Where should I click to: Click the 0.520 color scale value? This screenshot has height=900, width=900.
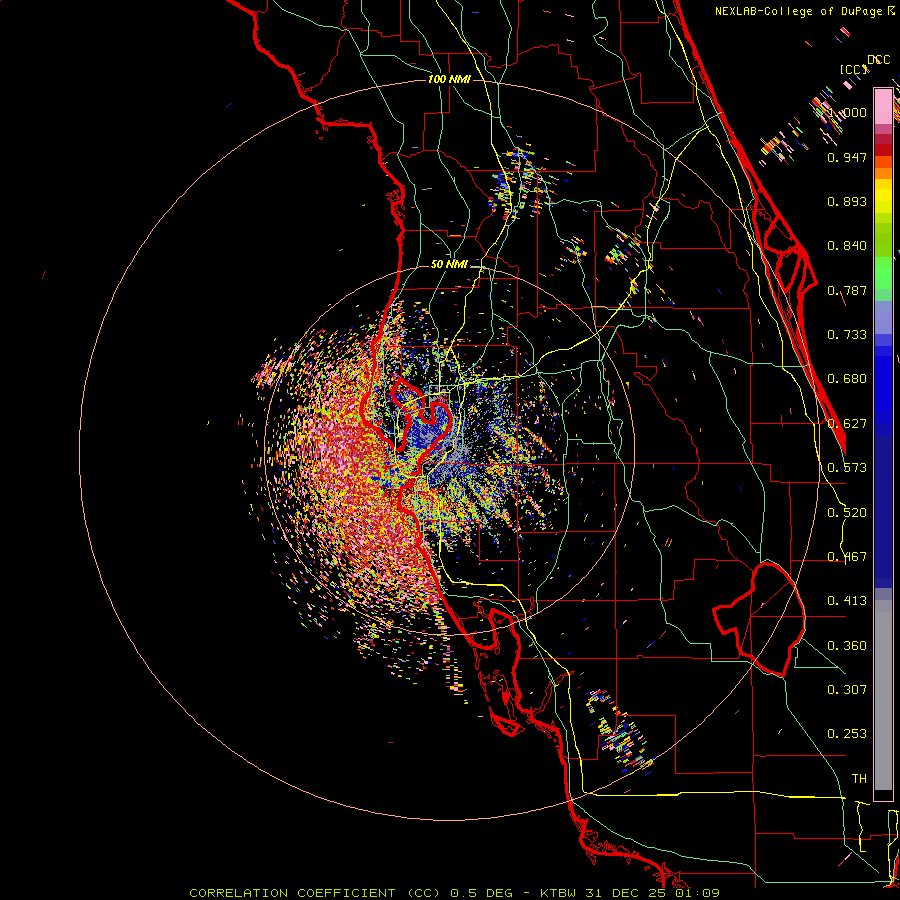tap(847, 513)
